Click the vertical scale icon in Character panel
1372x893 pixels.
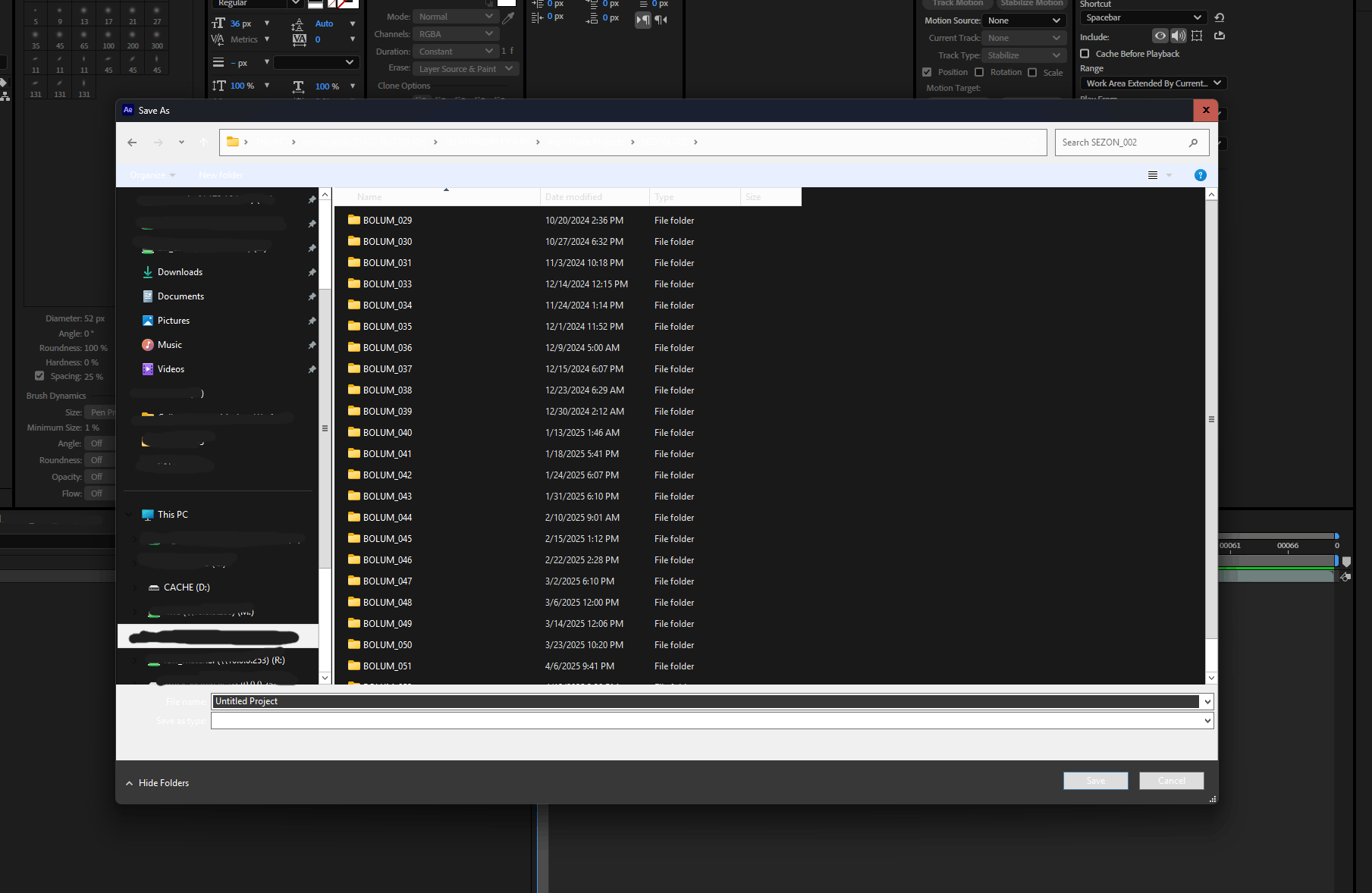(218, 86)
